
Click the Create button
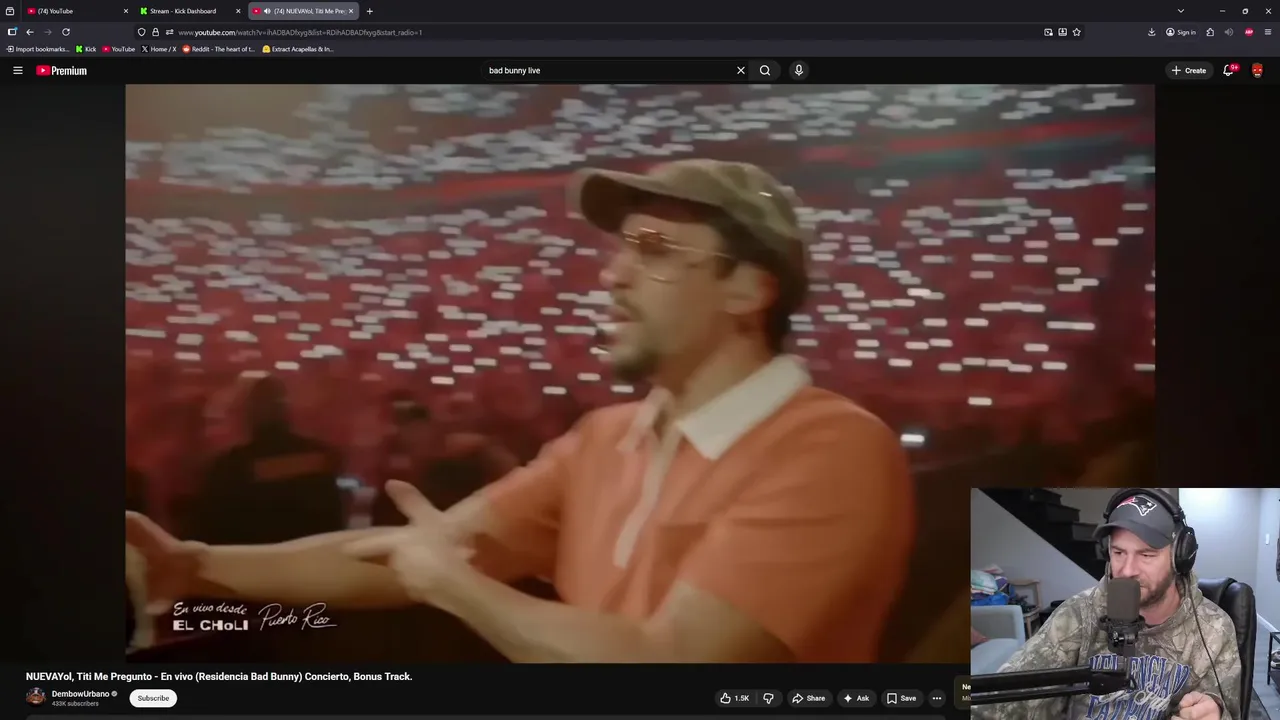(x=1189, y=70)
